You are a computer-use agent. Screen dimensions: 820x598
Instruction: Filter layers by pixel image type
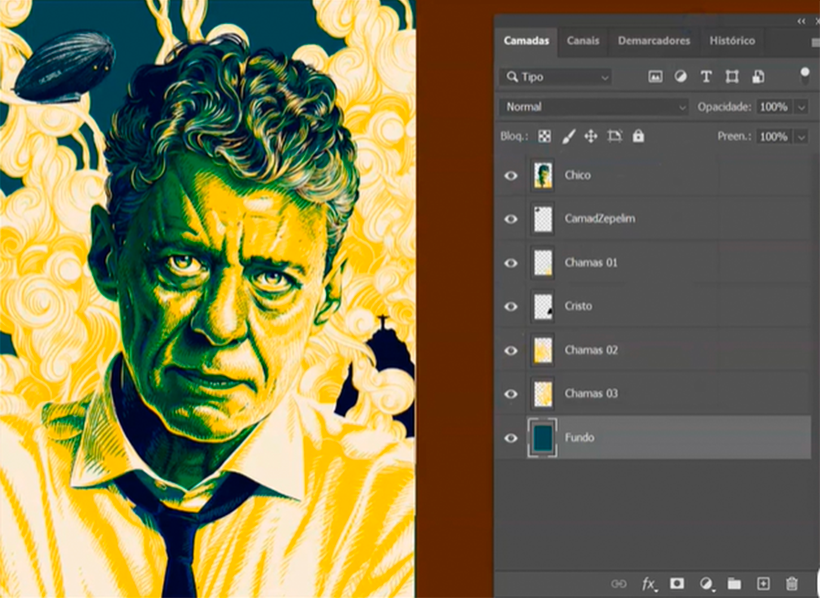(x=655, y=77)
